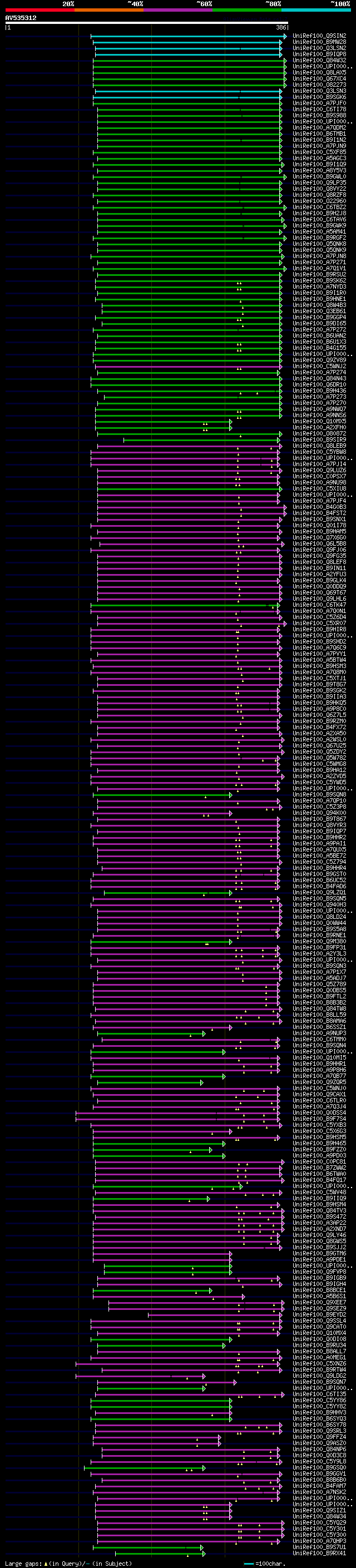
Task: Select subject label UniRef100_Q9LZQ1
Action: coord(319,892)
